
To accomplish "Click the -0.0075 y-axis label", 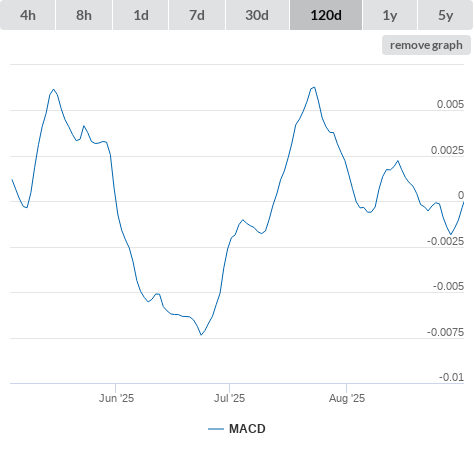I will [x=445, y=332].
